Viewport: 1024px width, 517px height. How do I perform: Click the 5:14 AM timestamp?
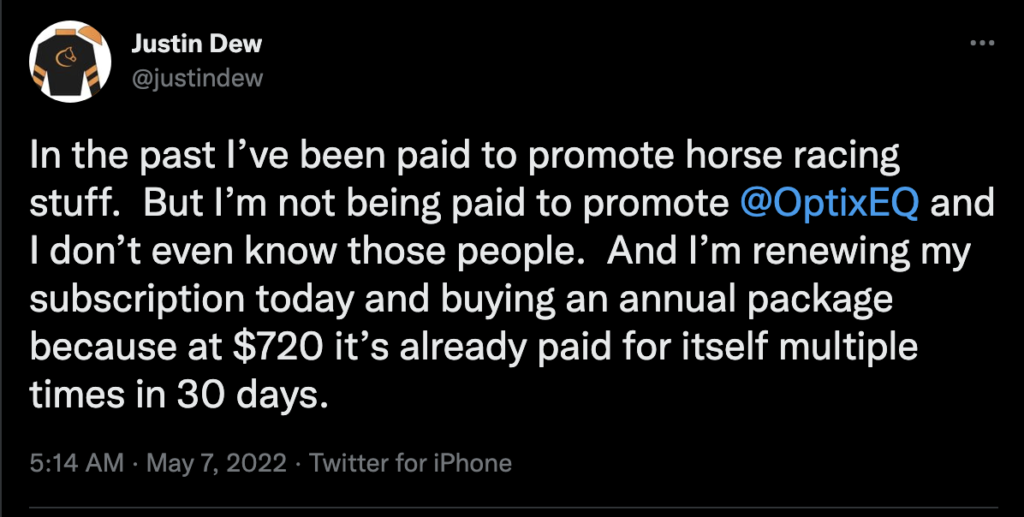pyautogui.click(x=75, y=463)
